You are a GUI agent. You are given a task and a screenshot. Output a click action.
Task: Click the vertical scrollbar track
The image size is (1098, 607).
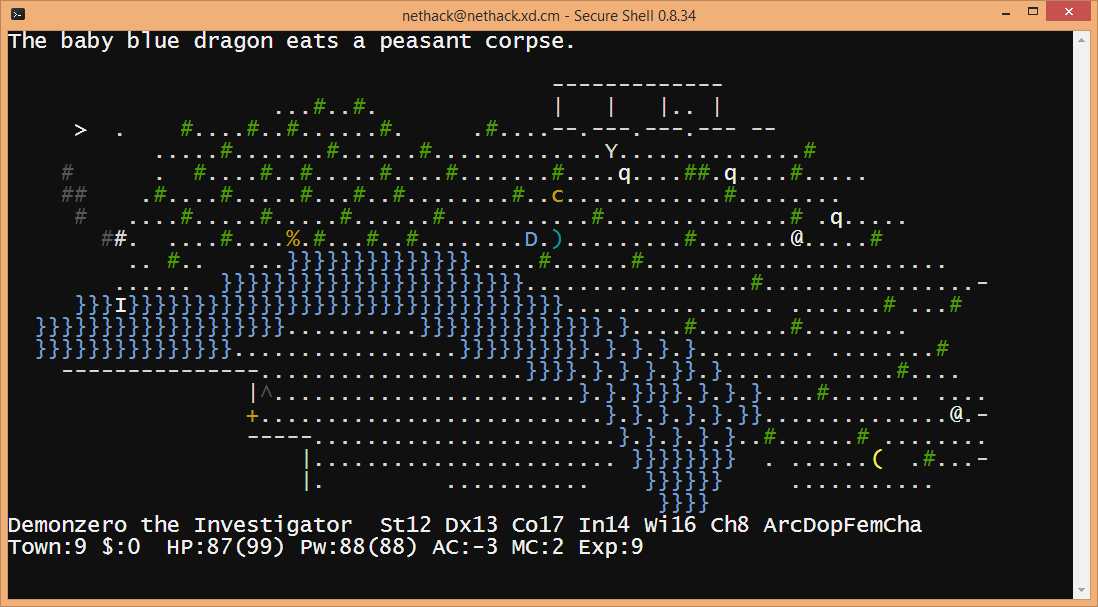tap(1080, 315)
